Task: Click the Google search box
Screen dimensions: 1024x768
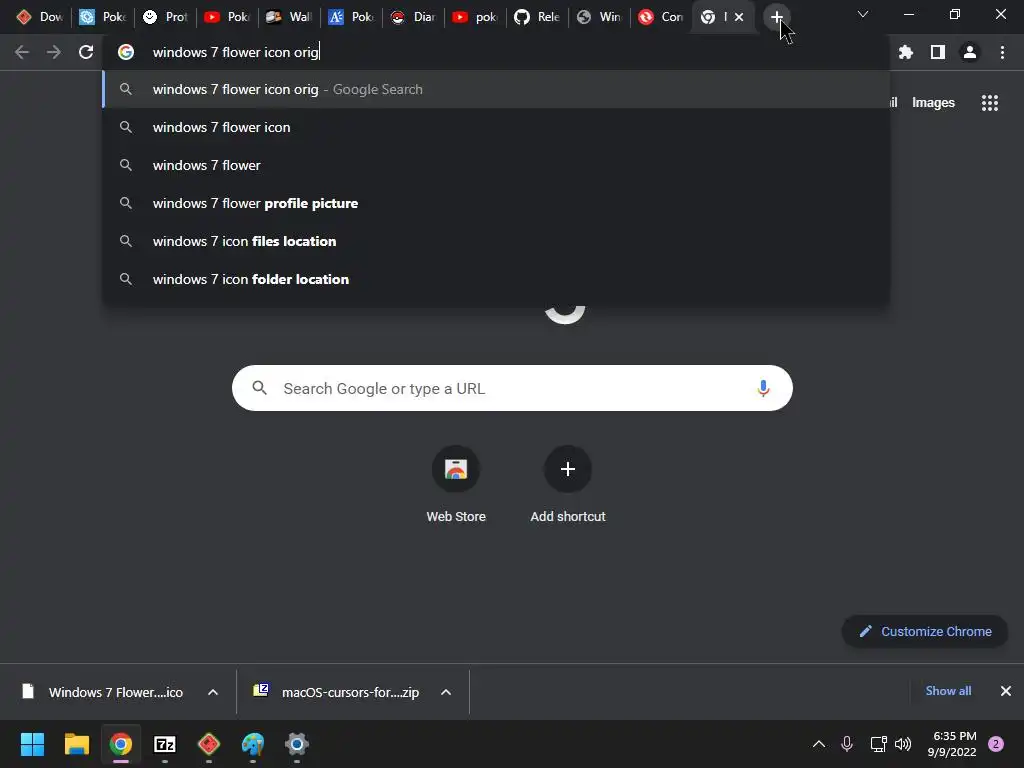Action: click(x=512, y=389)
